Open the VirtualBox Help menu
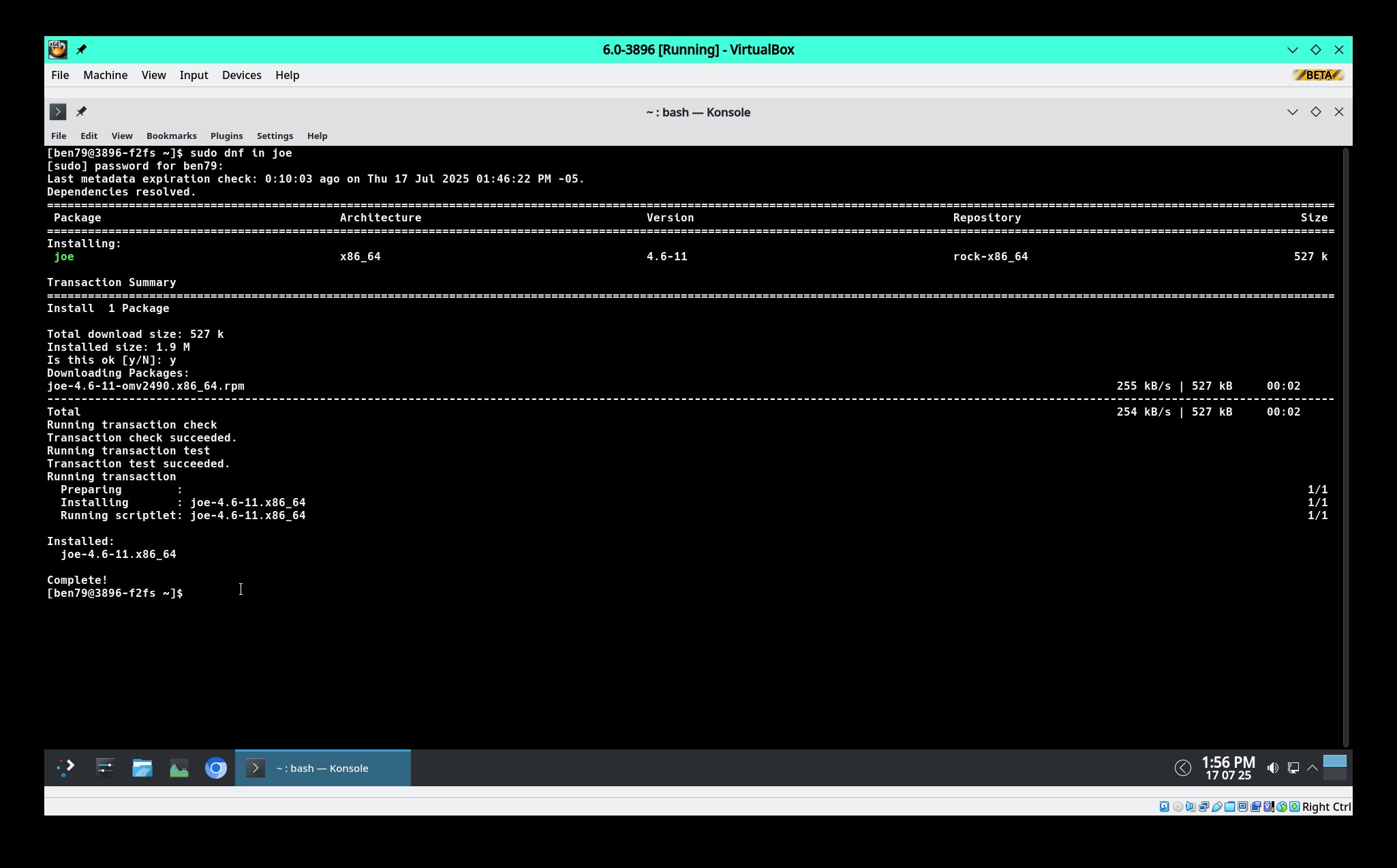This screenshot has width=1397, height=868. [287, 75]
